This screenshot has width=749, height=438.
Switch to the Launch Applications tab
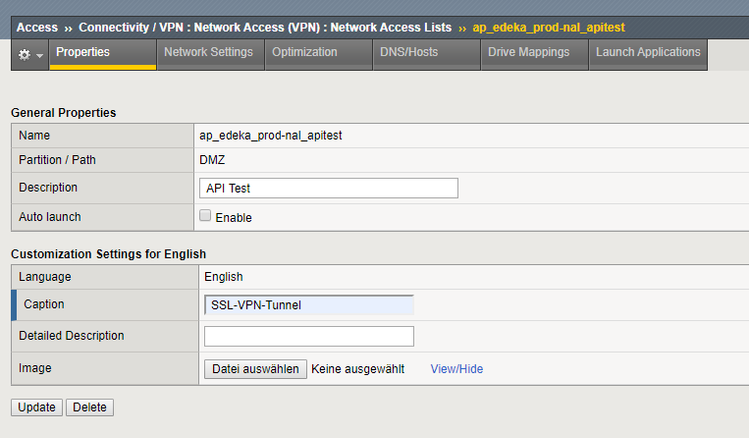647,52
